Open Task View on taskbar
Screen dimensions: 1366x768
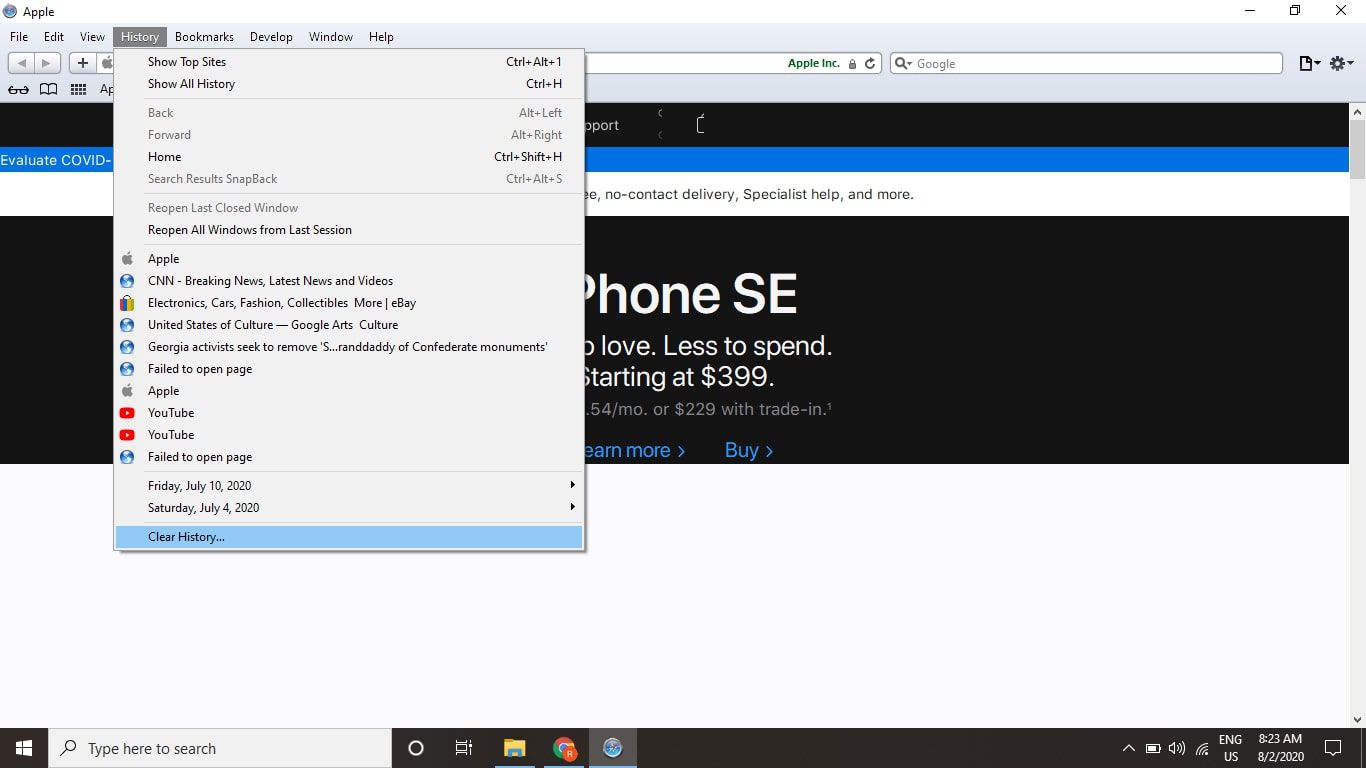click(464, 748)
